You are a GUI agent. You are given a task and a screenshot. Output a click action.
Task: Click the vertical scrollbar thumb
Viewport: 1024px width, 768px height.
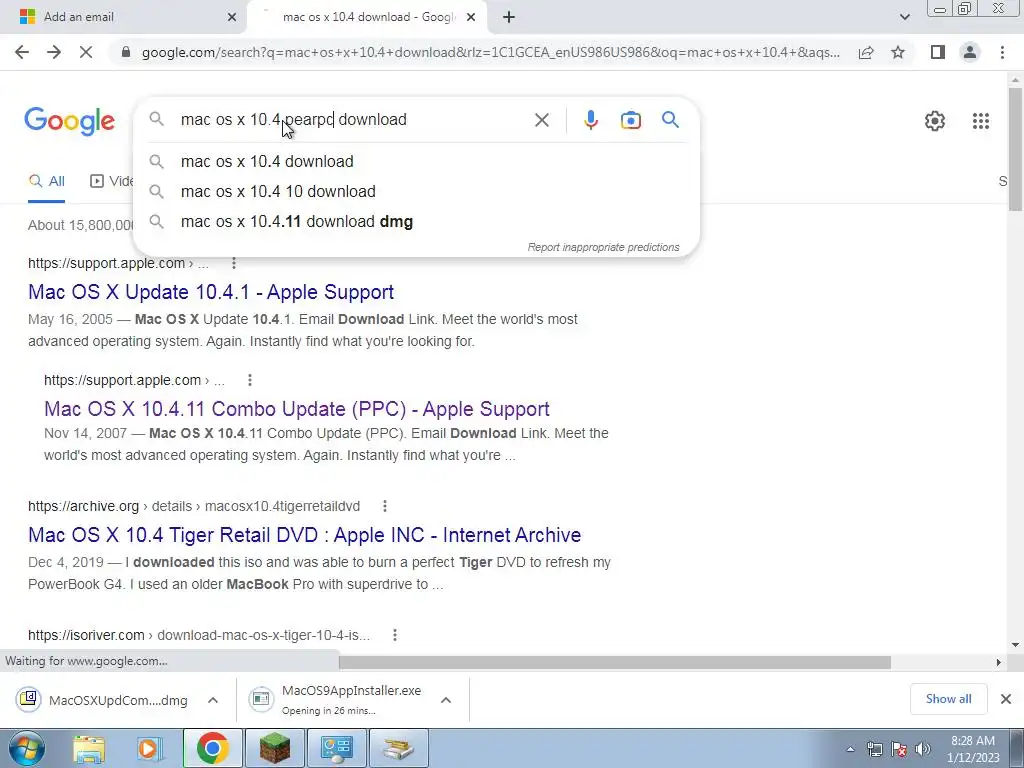pos(1016,149)
